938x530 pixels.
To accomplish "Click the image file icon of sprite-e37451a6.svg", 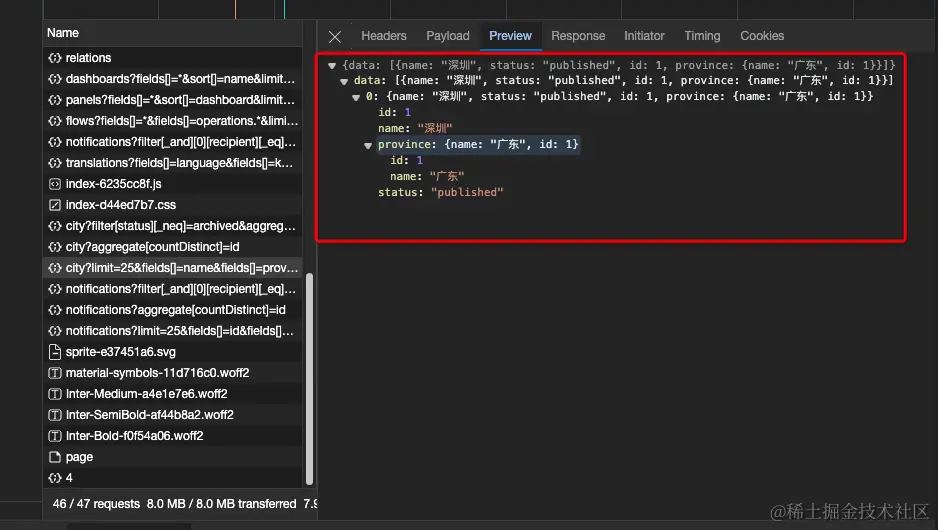I will tap(54, 352).
